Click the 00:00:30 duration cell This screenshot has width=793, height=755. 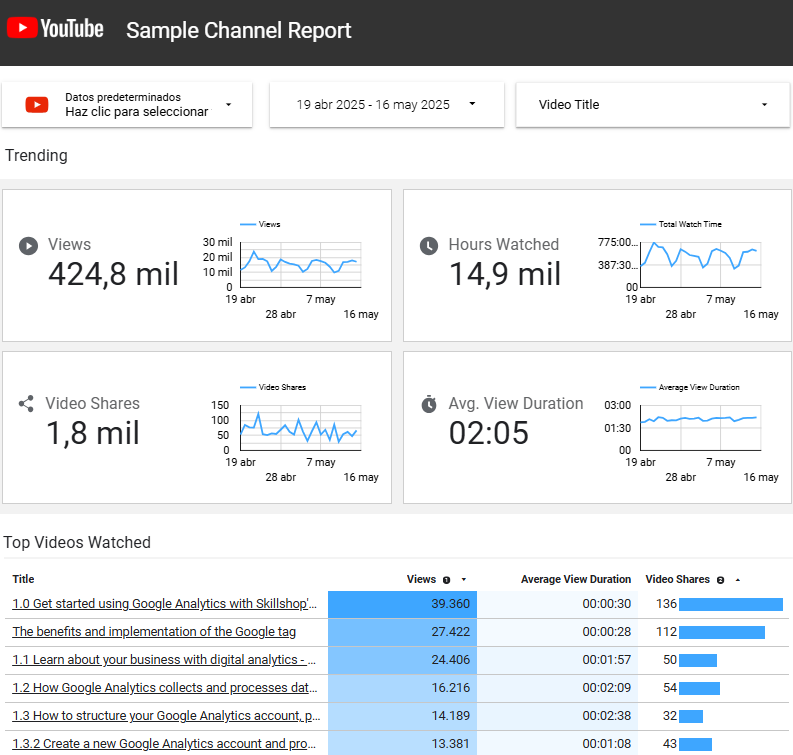pyautogui.click(x=558, y=604)
